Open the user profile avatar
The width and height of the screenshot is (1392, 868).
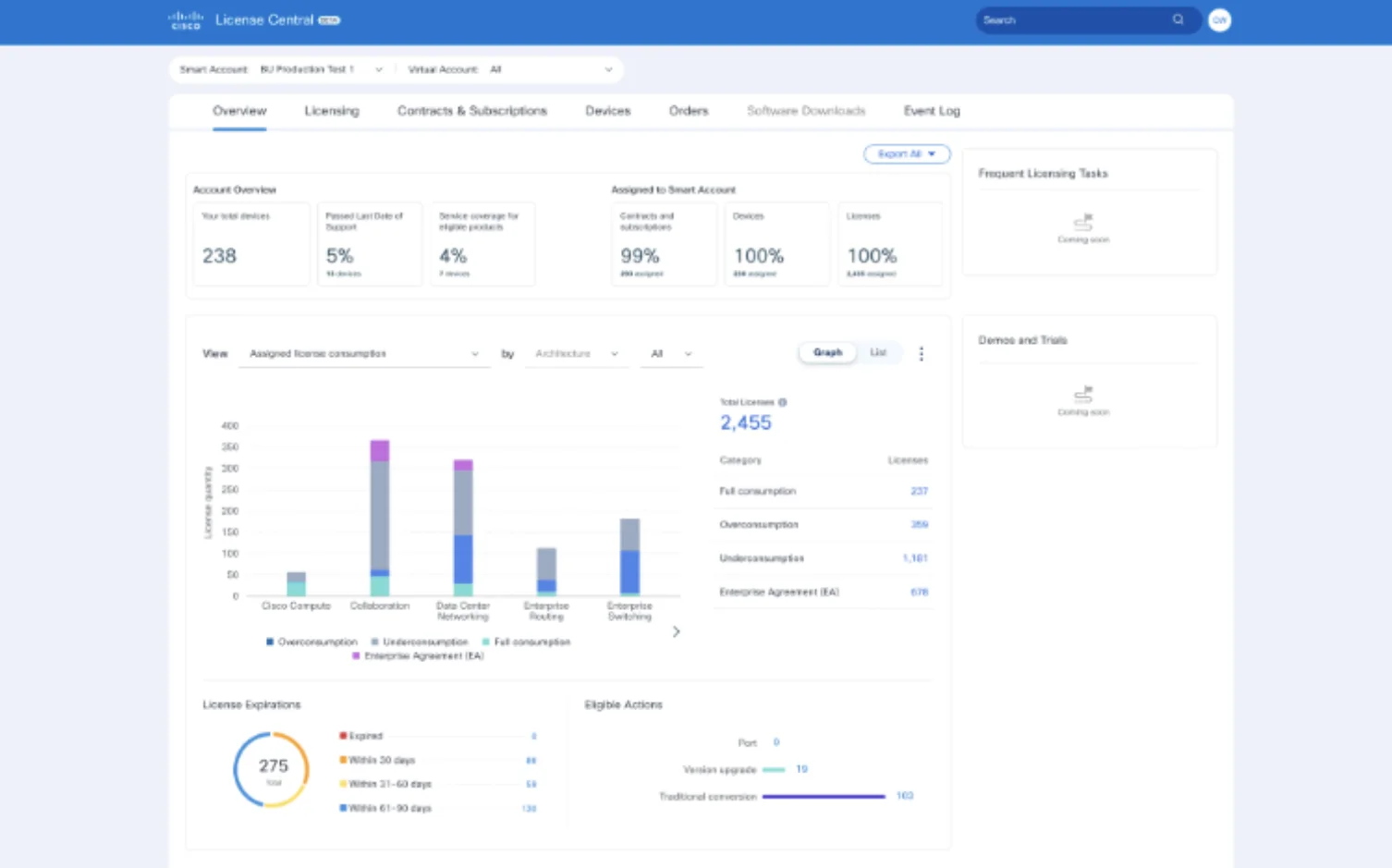click(1219, 20)
